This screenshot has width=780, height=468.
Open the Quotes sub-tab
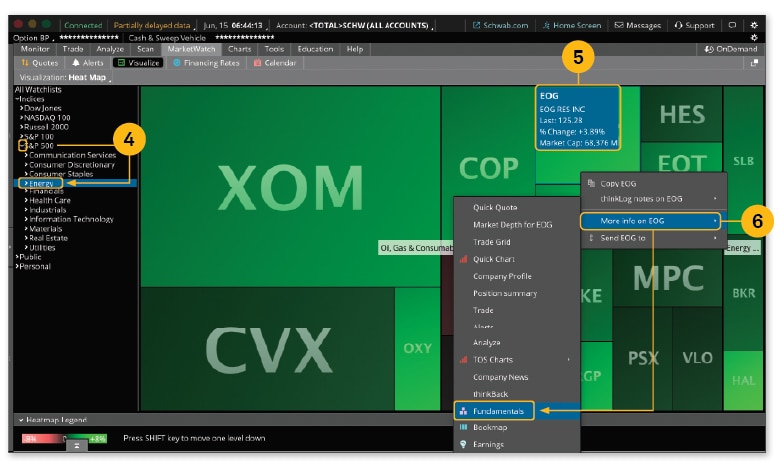coord(40,63)
